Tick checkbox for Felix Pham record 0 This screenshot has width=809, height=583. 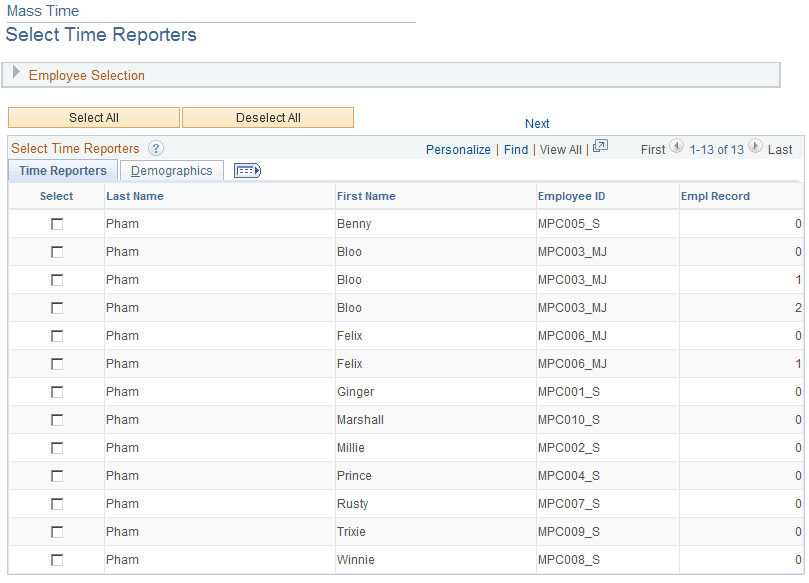pos(57,336)
